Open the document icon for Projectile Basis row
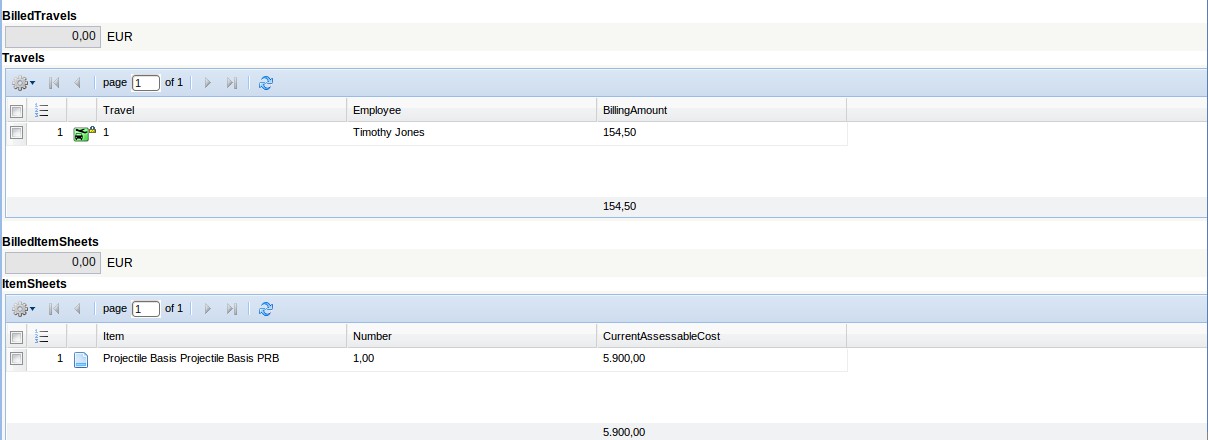This screenshot has height=440, width=1208. tap(82, 359)
